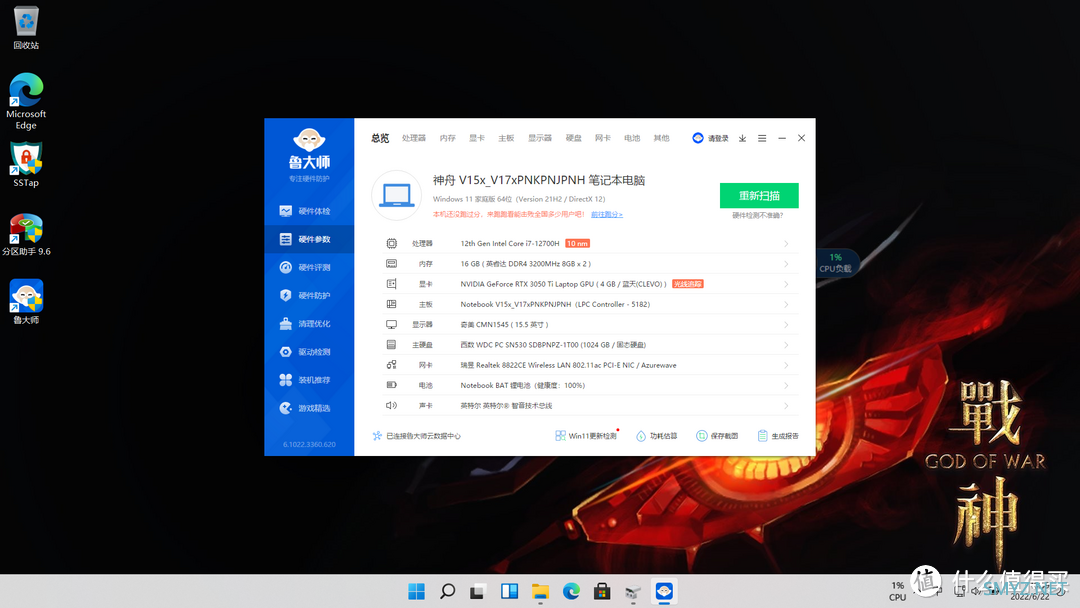Click 保存截图 in the bottom bar
The width and height of the screenshot is (1080, 608).
pos(717,436)
